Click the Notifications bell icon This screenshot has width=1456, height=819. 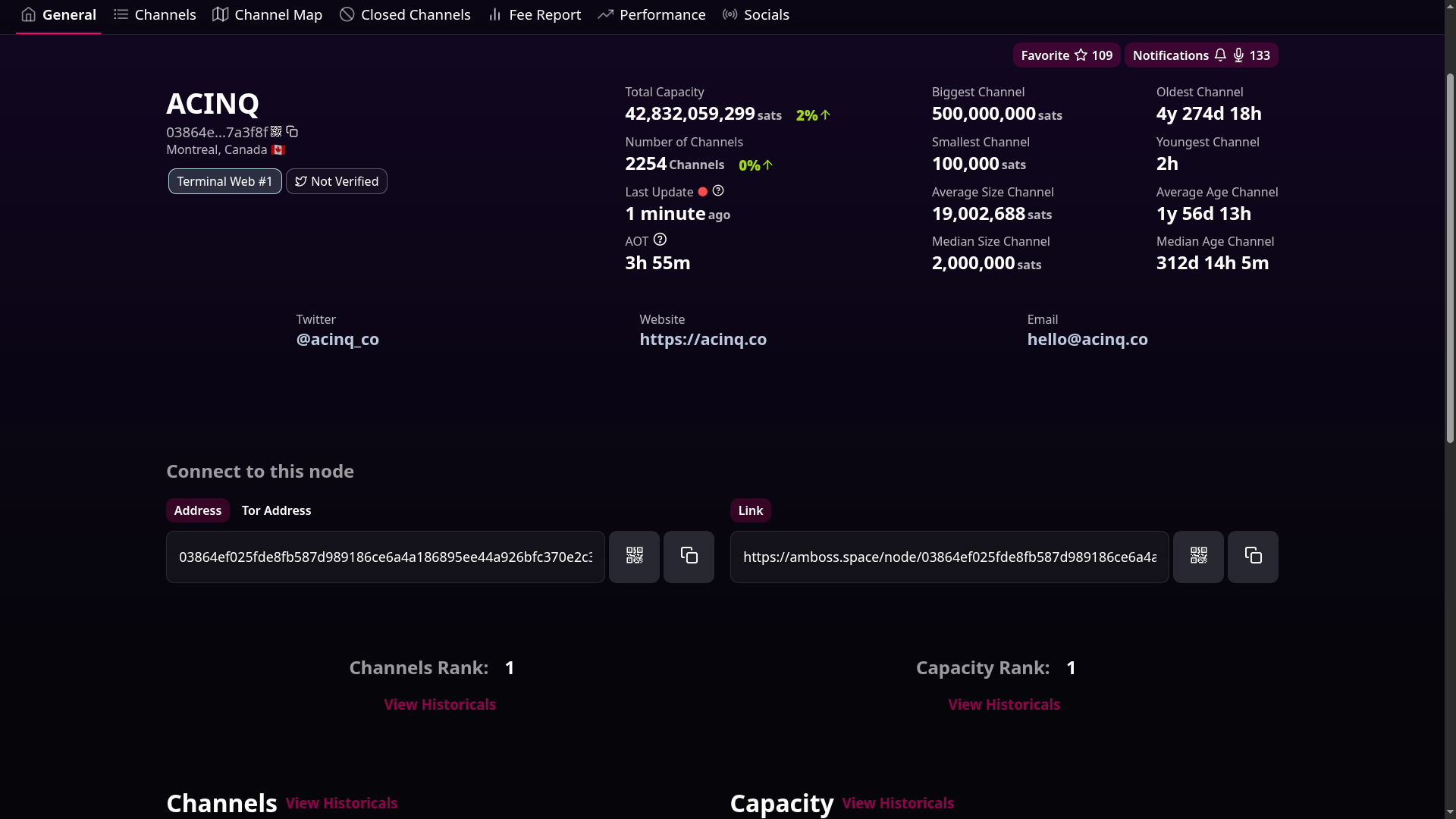(1220, 55)
